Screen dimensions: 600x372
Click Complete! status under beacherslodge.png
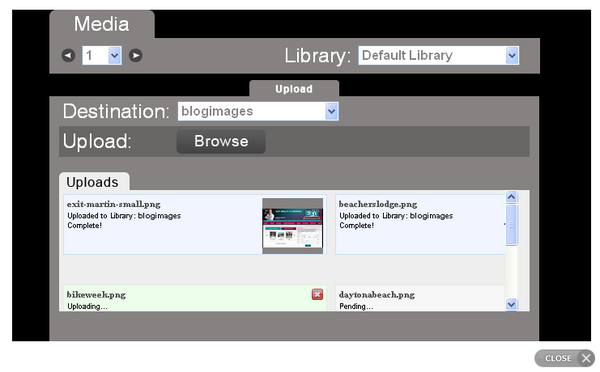click(x=357, y=225)
